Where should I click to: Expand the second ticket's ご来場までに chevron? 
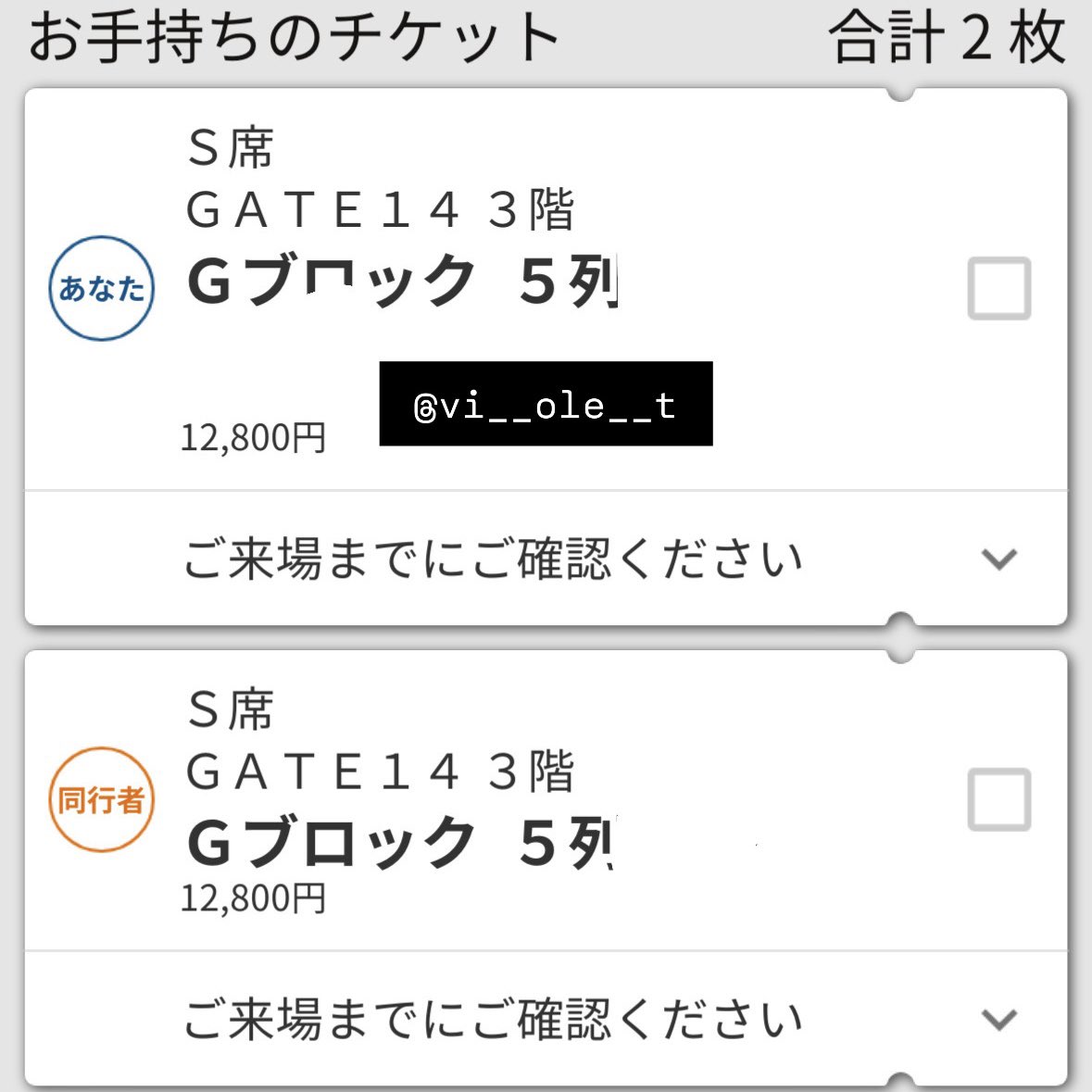click(x=999, y=1019)
